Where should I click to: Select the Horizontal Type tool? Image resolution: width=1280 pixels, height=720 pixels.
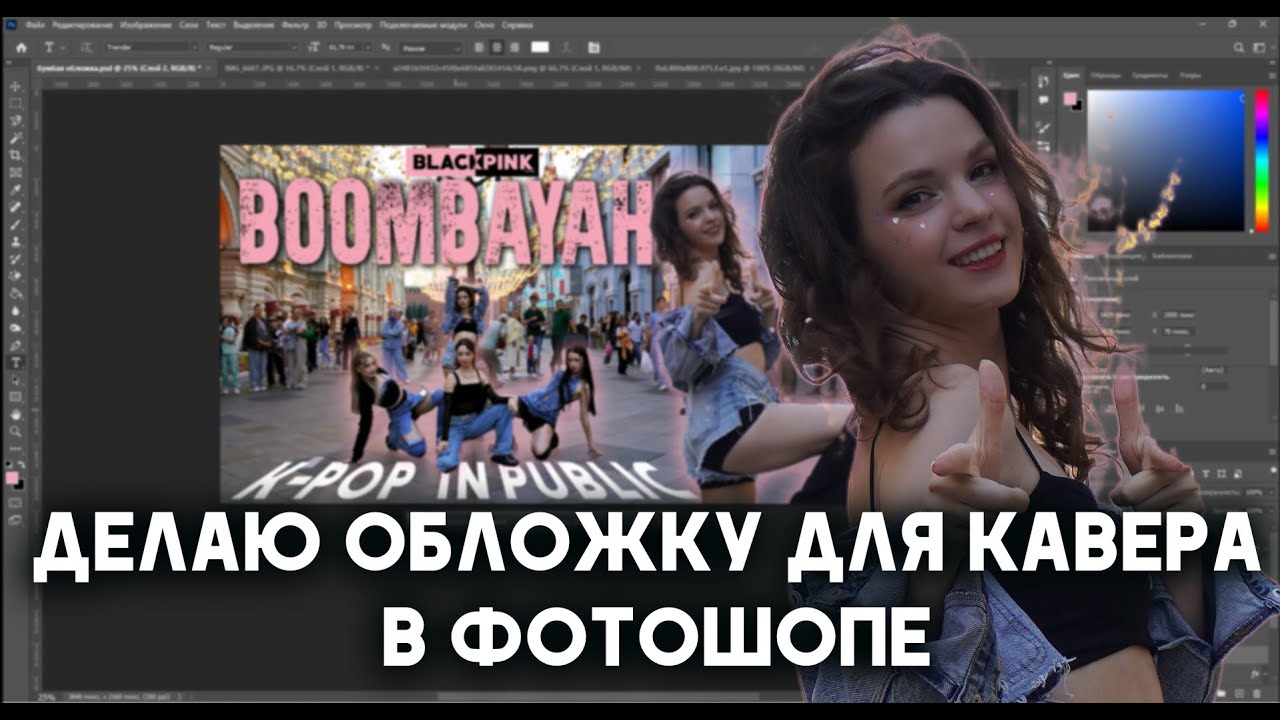tap(16, 362)
